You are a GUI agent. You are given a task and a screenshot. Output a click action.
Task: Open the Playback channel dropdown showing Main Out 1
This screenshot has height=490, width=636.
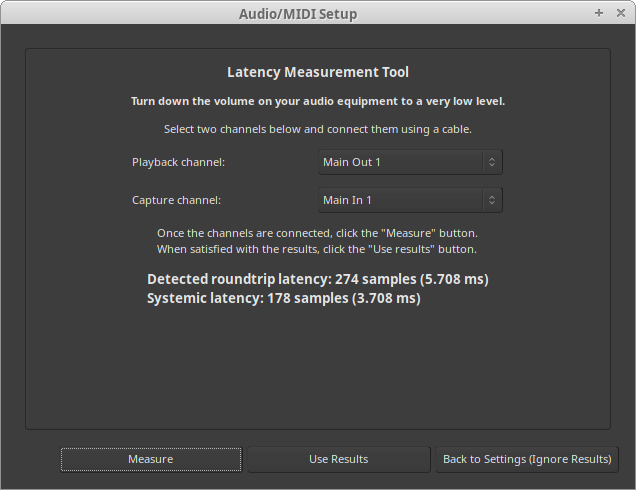400,162
